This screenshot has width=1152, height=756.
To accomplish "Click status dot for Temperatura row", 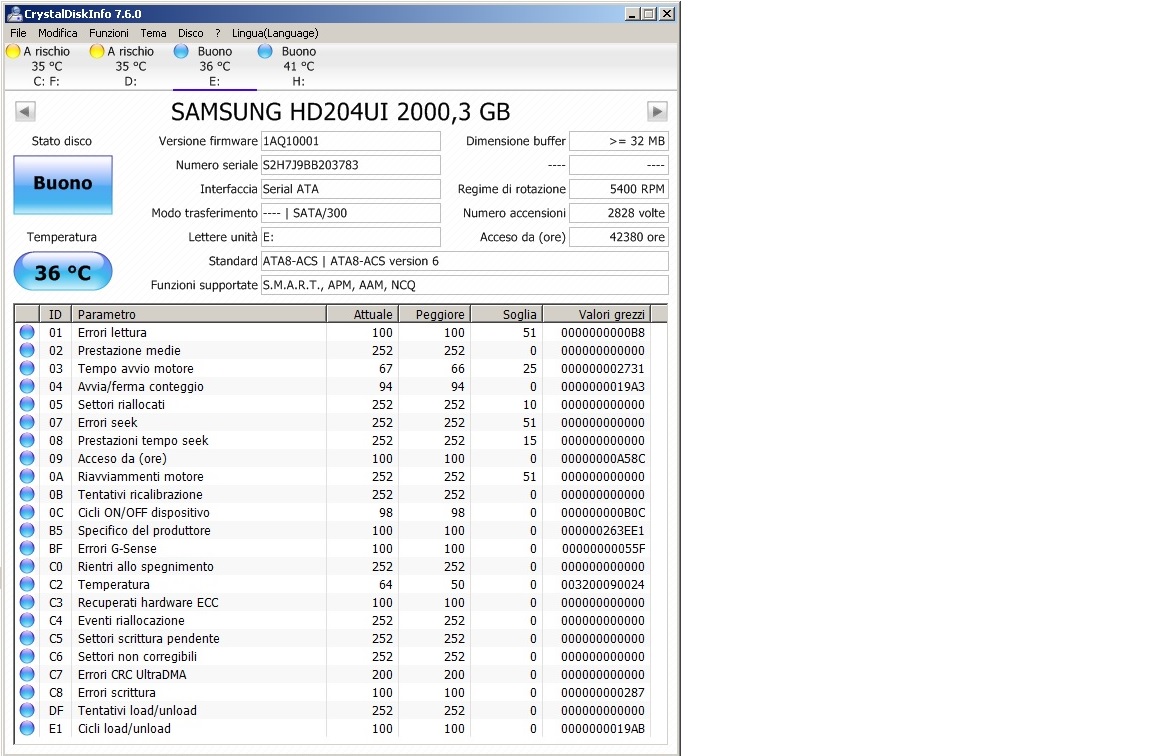I will click(x=27, y=584).
